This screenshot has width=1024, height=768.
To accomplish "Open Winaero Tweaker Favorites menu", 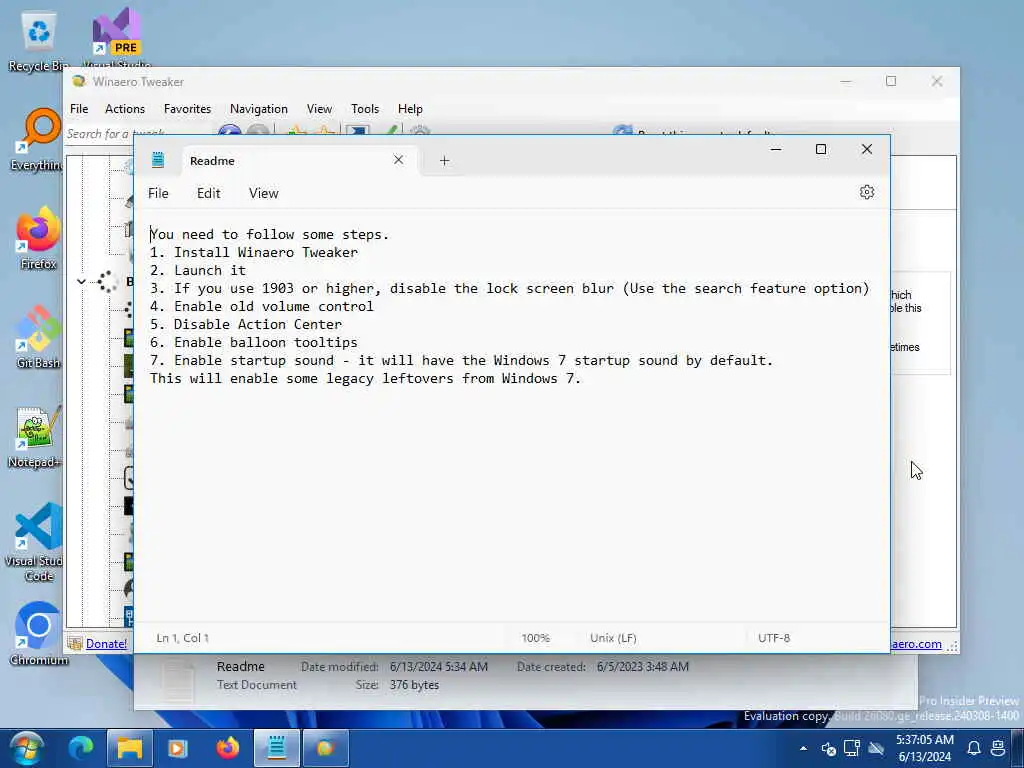I will coord(187,108).
